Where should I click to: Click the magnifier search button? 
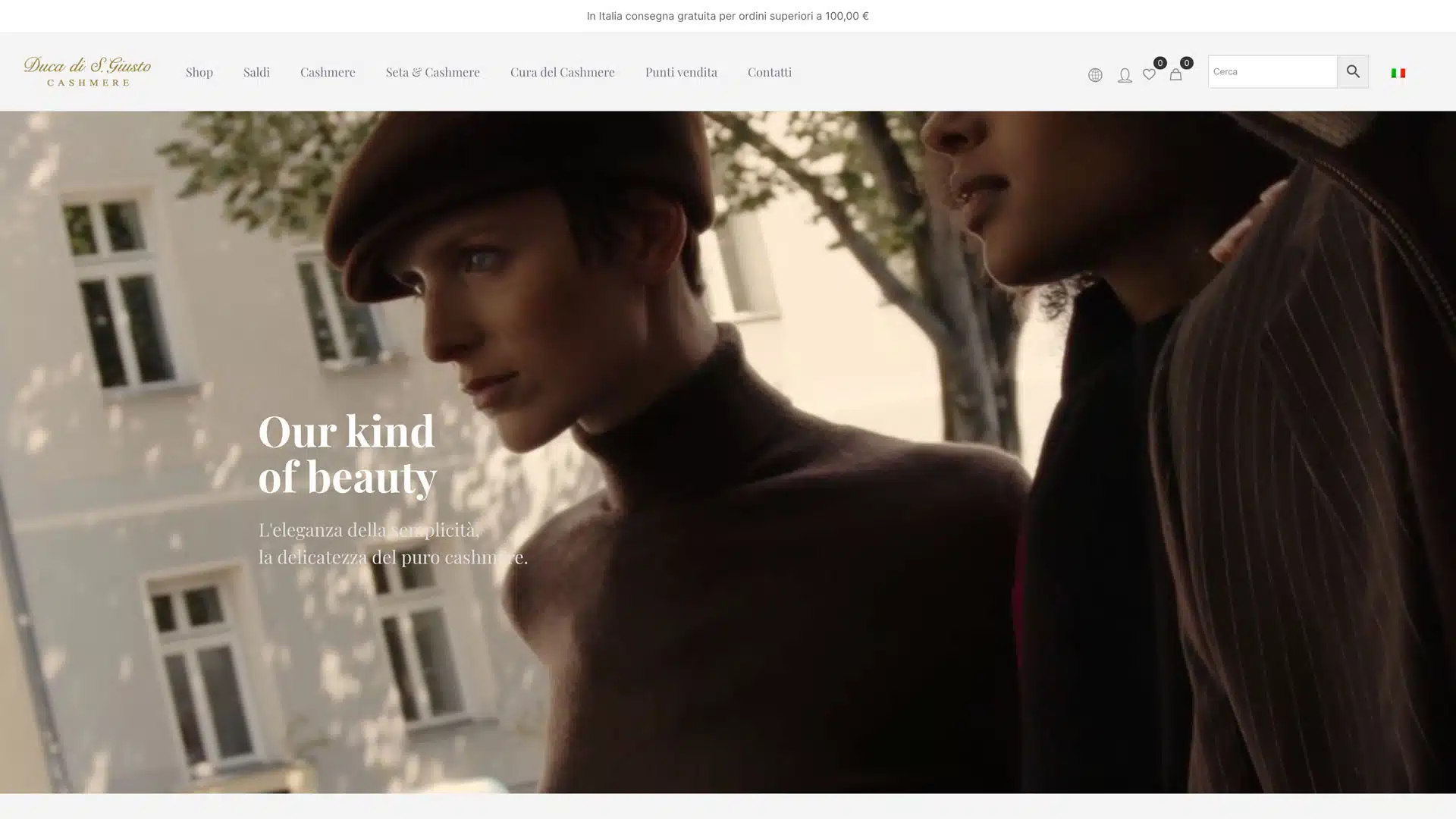(x=1353, y=71)
